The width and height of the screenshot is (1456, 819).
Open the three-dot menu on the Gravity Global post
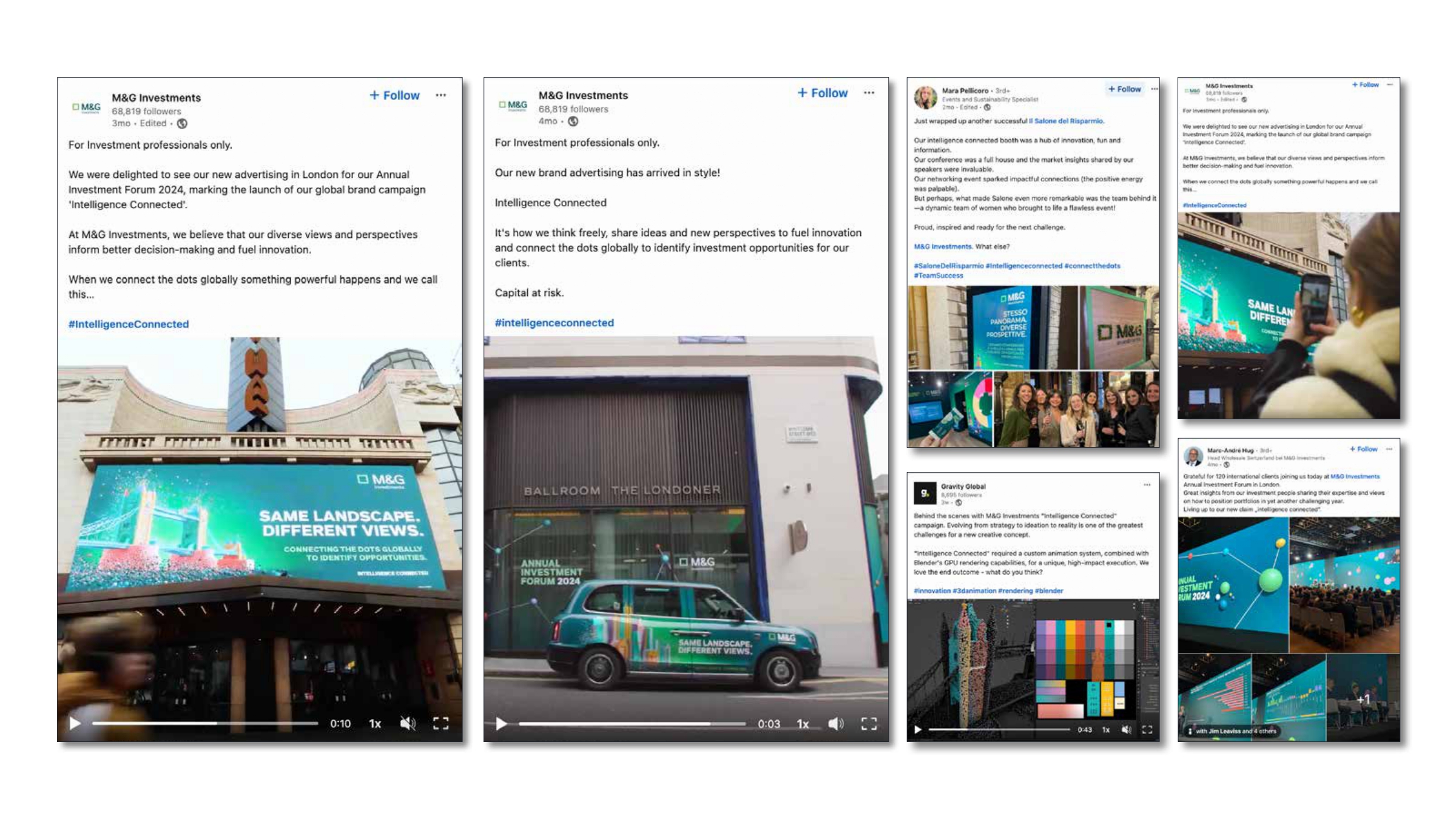coord(1147,485)
